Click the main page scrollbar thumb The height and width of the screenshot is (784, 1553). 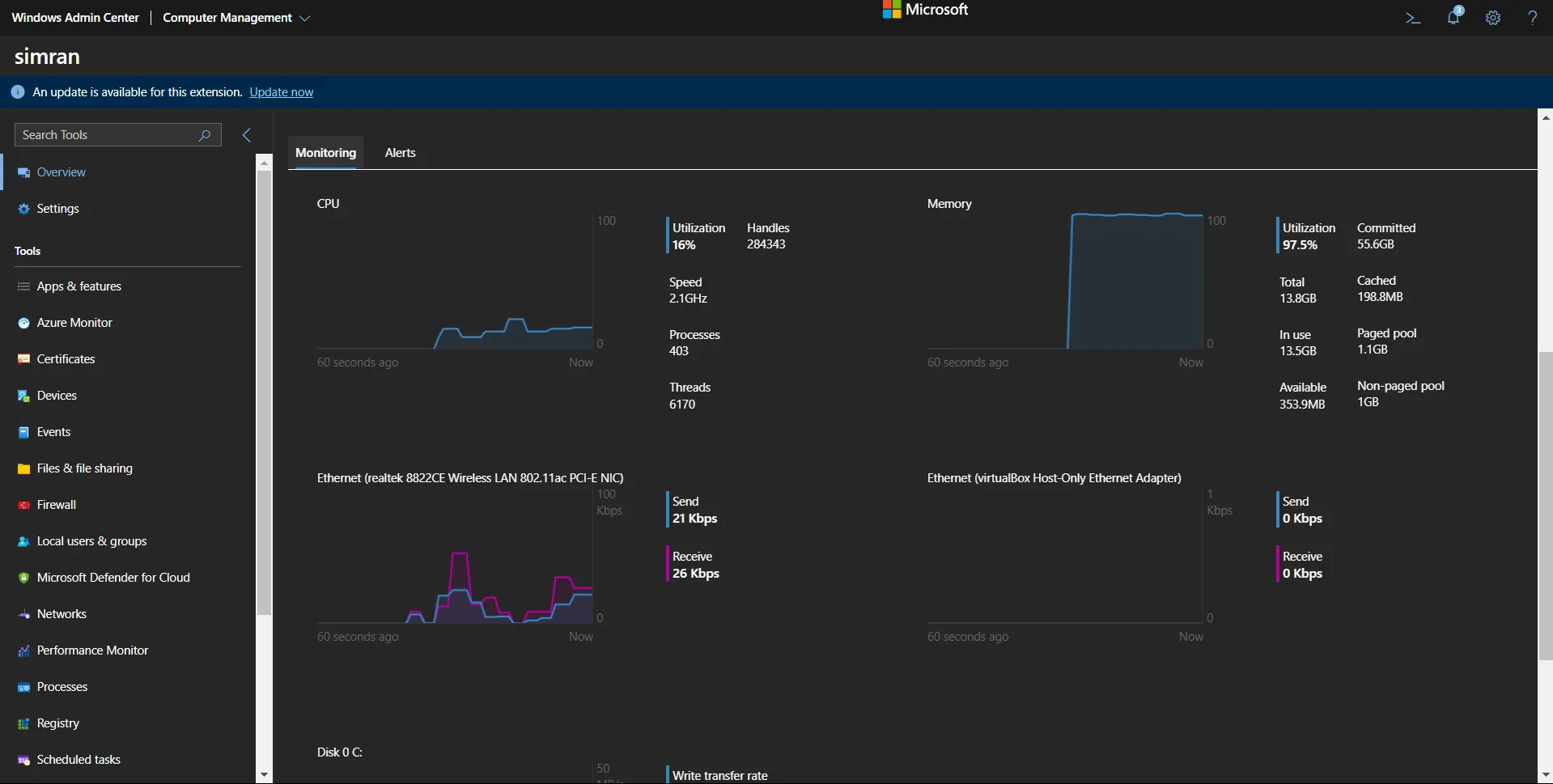[x=1546, y=506]
